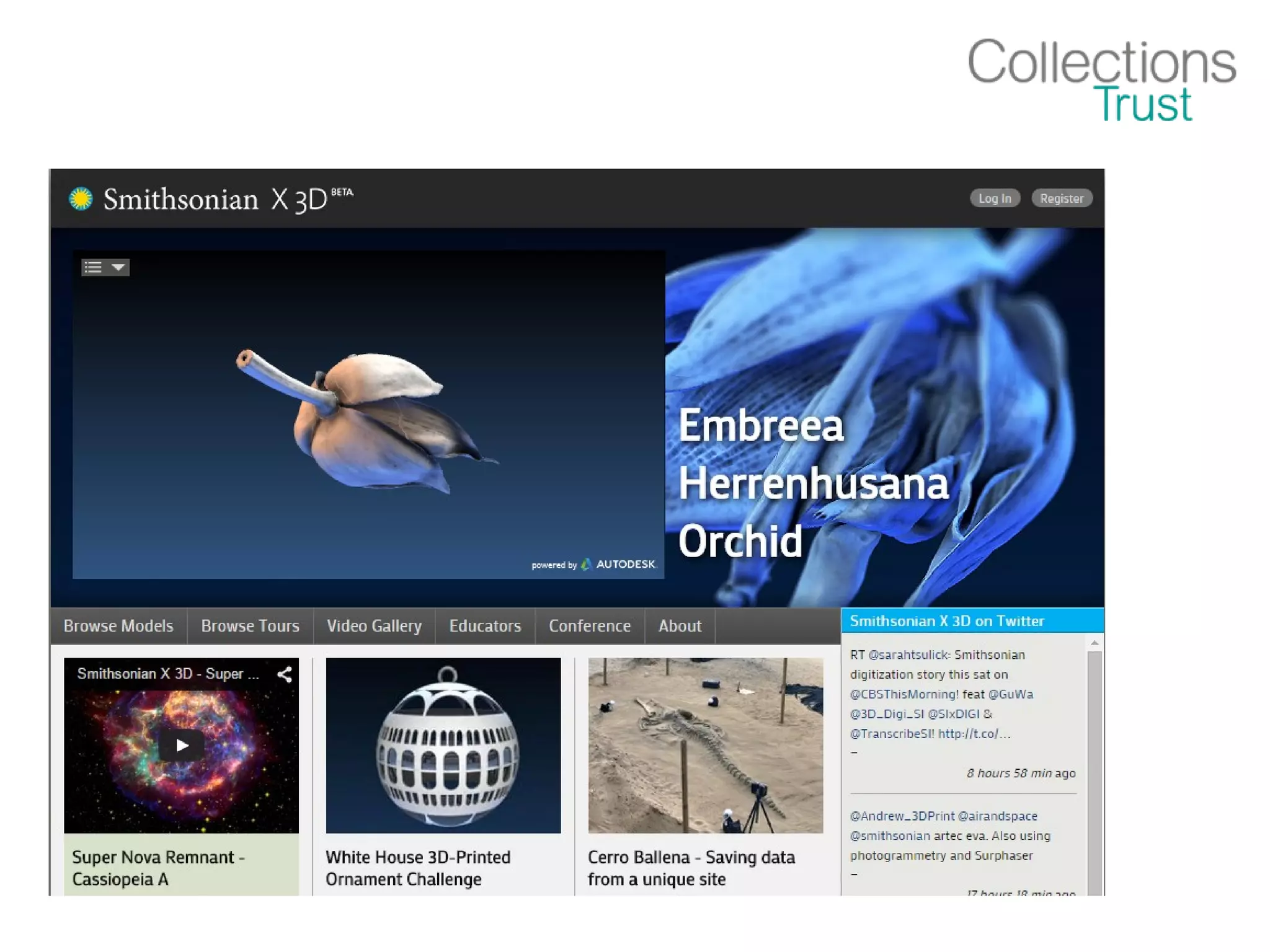Click the Smithsonian sunburst logo icon
The height and width of the screenshot is (952, 1270).
point(81,199)
